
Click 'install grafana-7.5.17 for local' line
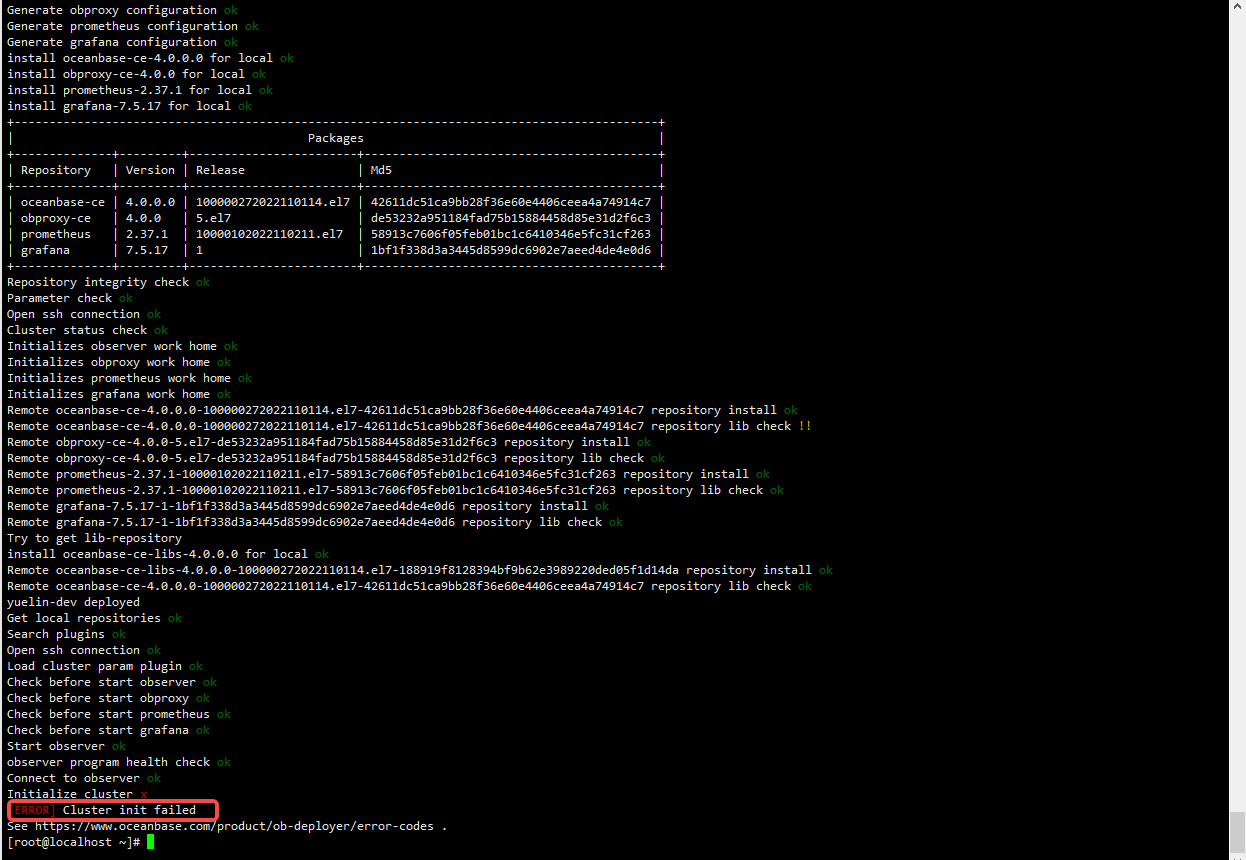[129, 106]
